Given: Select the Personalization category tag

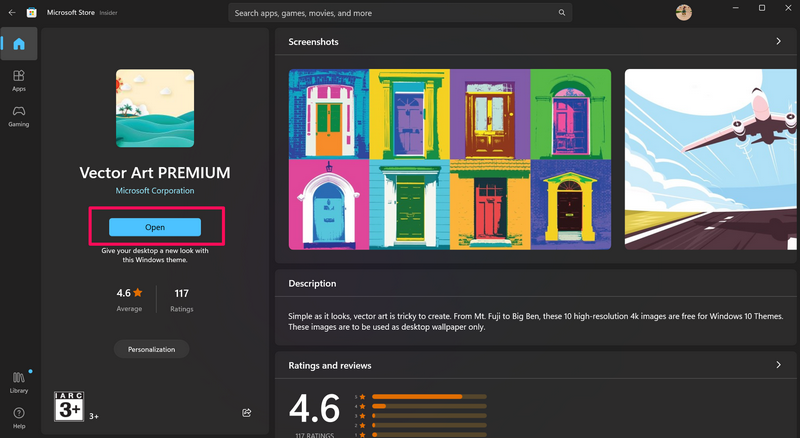Looking at the screenshot, I should (x=151, y=349).
